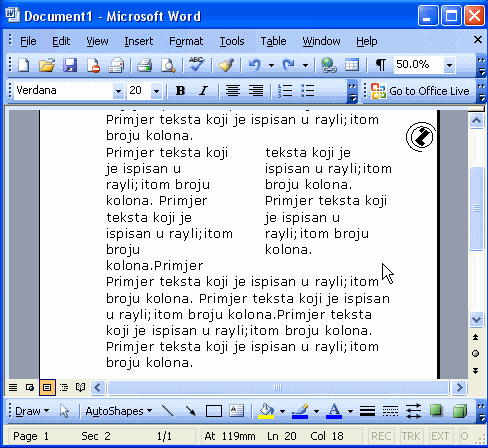Viewport: 488px width, 448px height.
Task: Open the Print Preview icon
Action: [x=168, y=65]
